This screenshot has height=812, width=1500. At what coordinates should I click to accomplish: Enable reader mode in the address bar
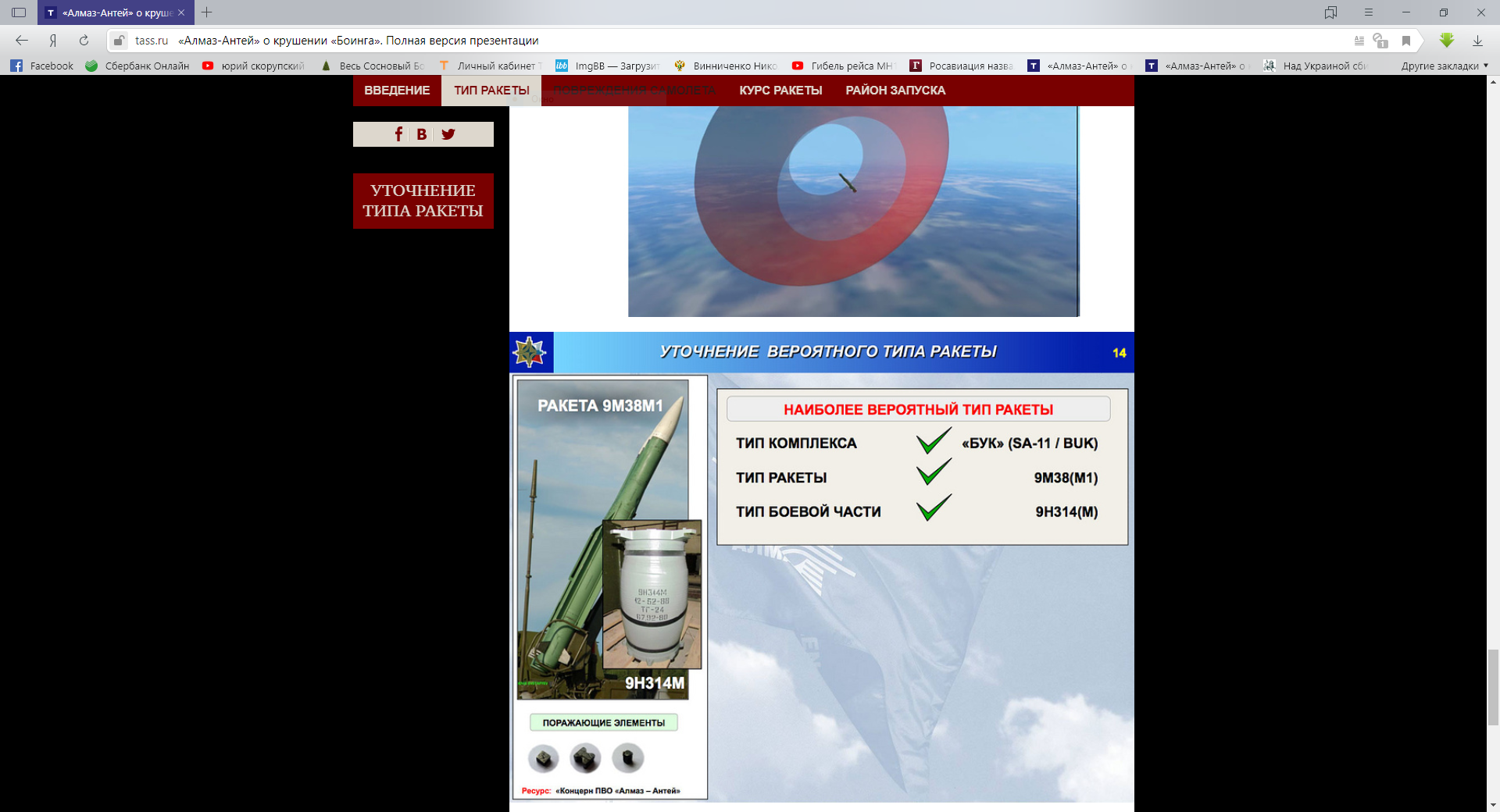[x=1359, y=41]
